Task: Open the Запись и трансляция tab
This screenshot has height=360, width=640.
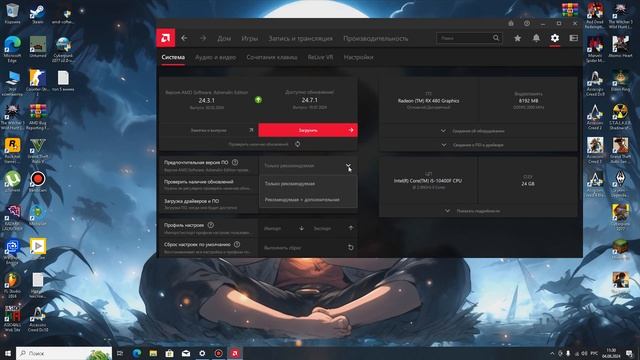Action: [300, 38]
